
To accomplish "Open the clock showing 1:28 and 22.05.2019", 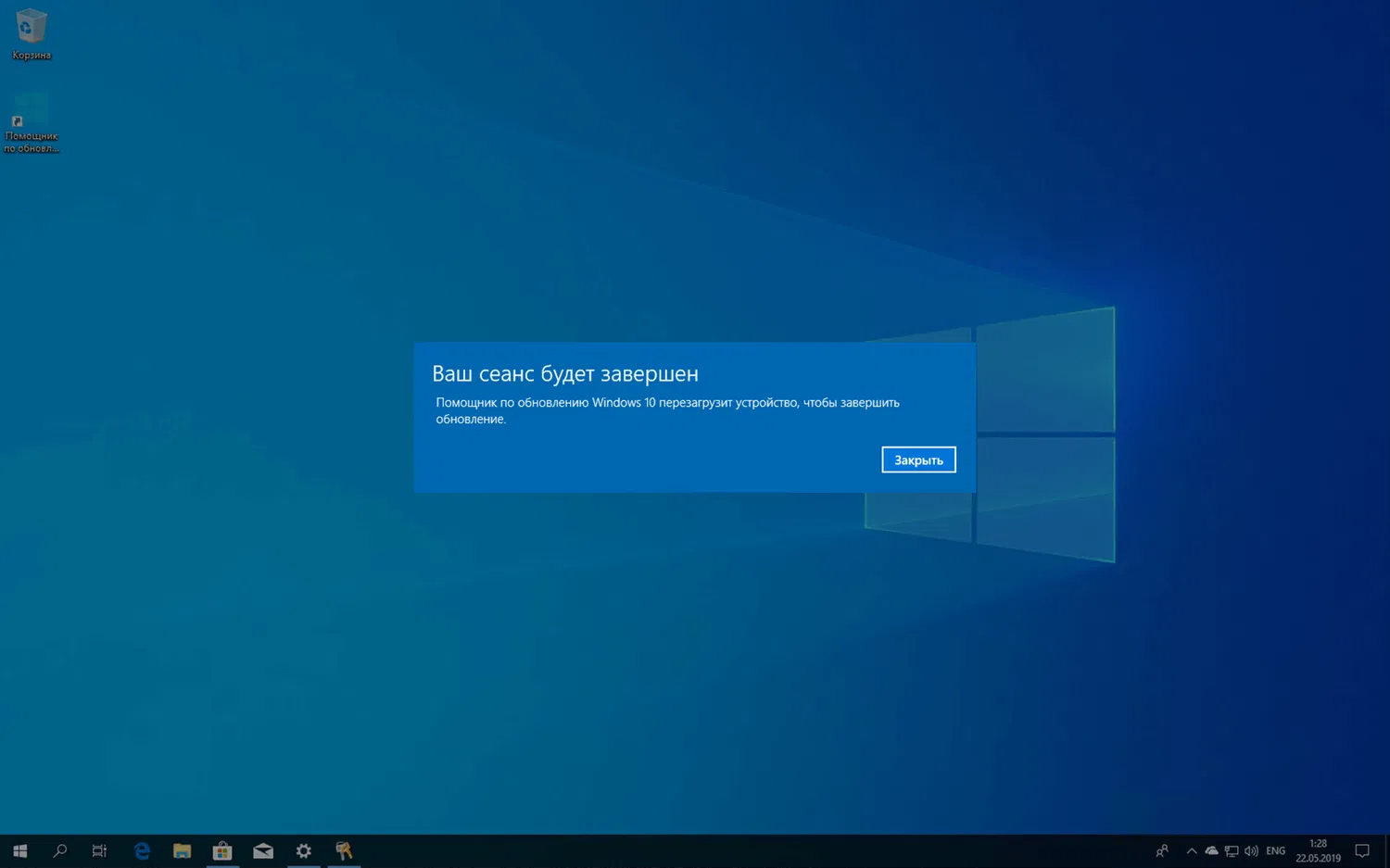I will (1318, 850).
